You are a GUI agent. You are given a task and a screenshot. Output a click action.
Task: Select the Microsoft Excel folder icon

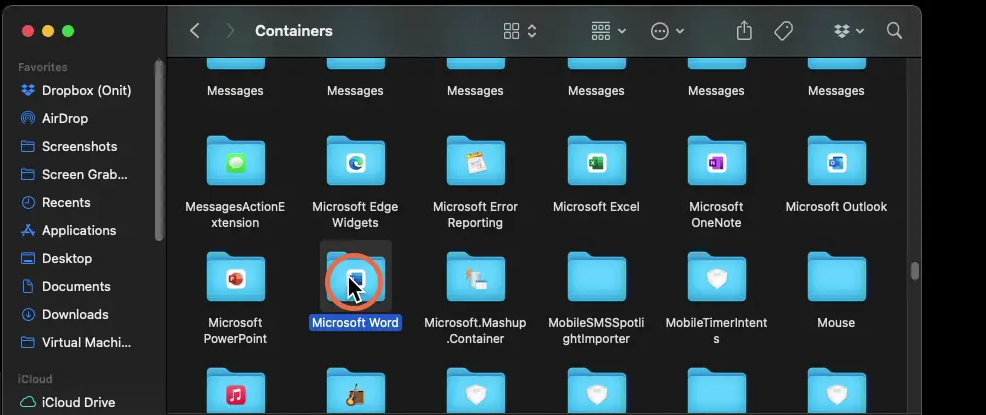coord(596,161)
